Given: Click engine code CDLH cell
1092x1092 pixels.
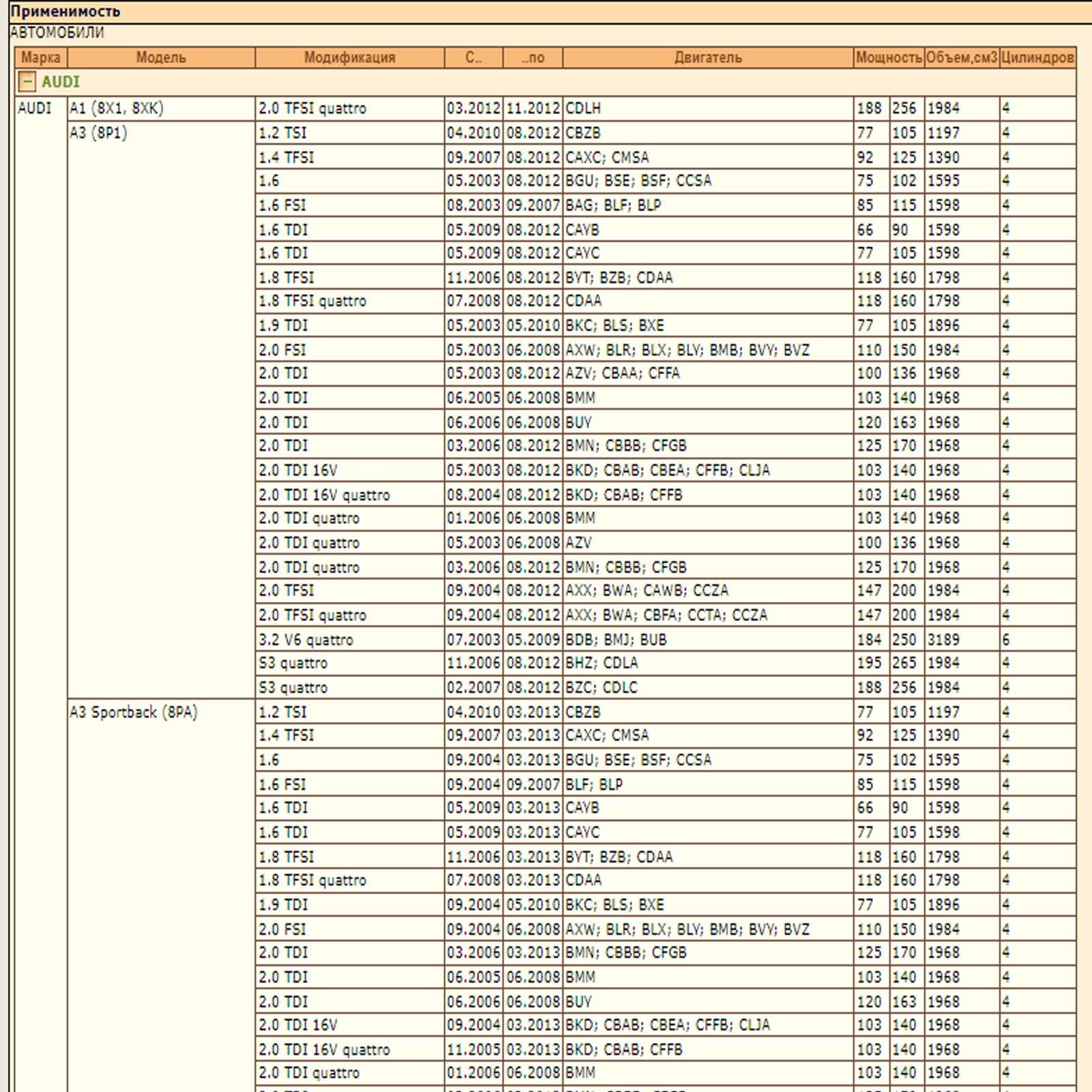Looking at the screenshot, I should (708, 109).
